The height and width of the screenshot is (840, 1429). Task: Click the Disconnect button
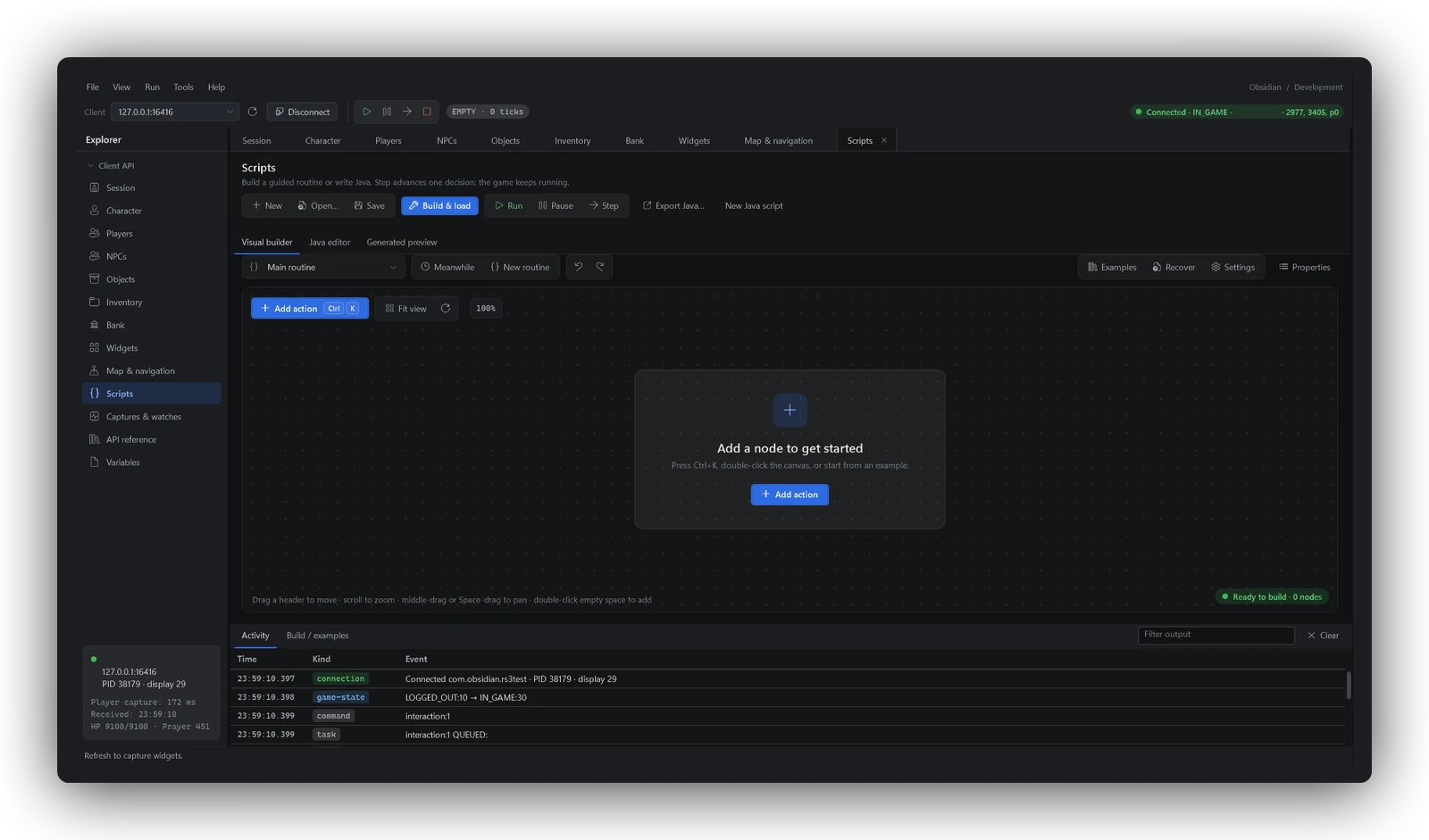pyautogui.click(x=302, y=112)
